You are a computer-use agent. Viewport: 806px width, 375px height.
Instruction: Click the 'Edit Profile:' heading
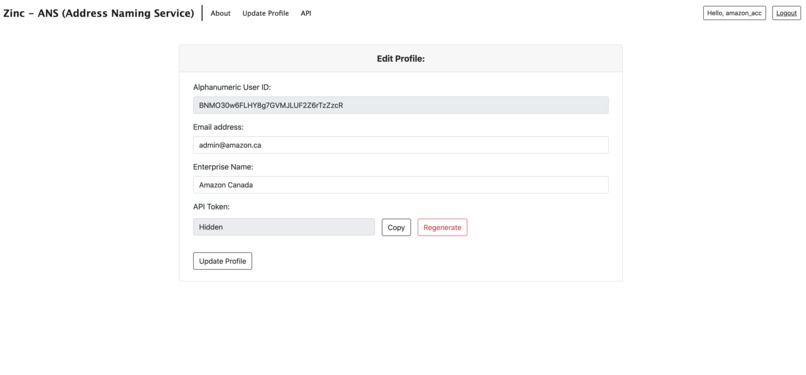click(401, 59)
